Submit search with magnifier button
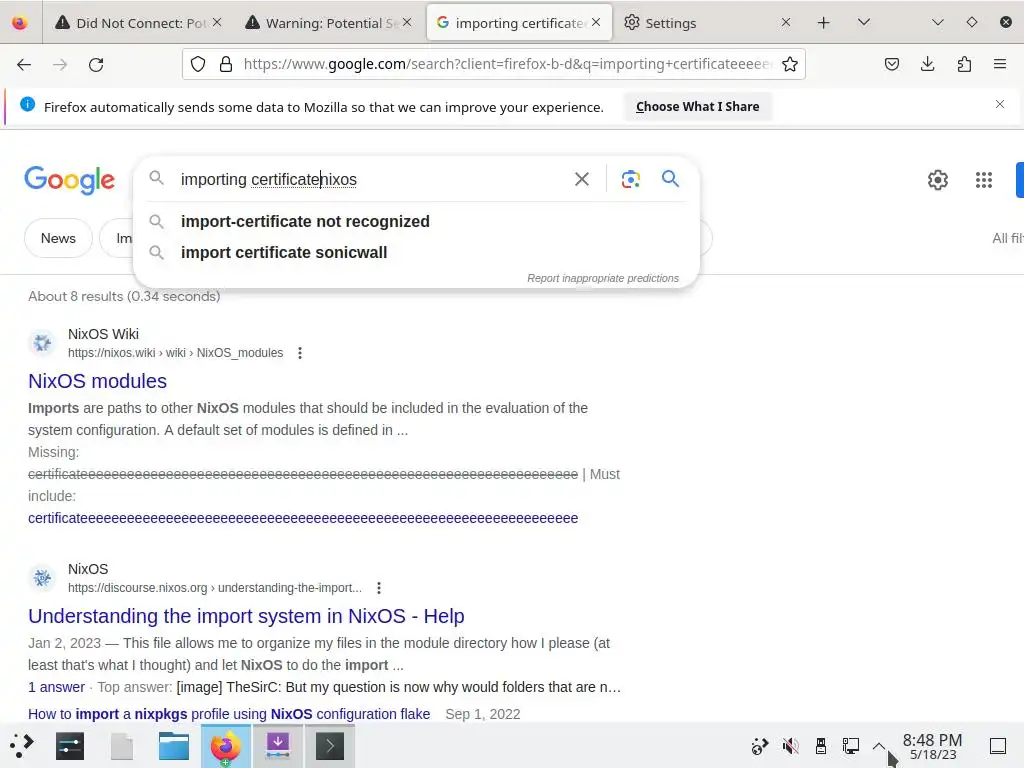1024x768 pixels. [670, 178]
